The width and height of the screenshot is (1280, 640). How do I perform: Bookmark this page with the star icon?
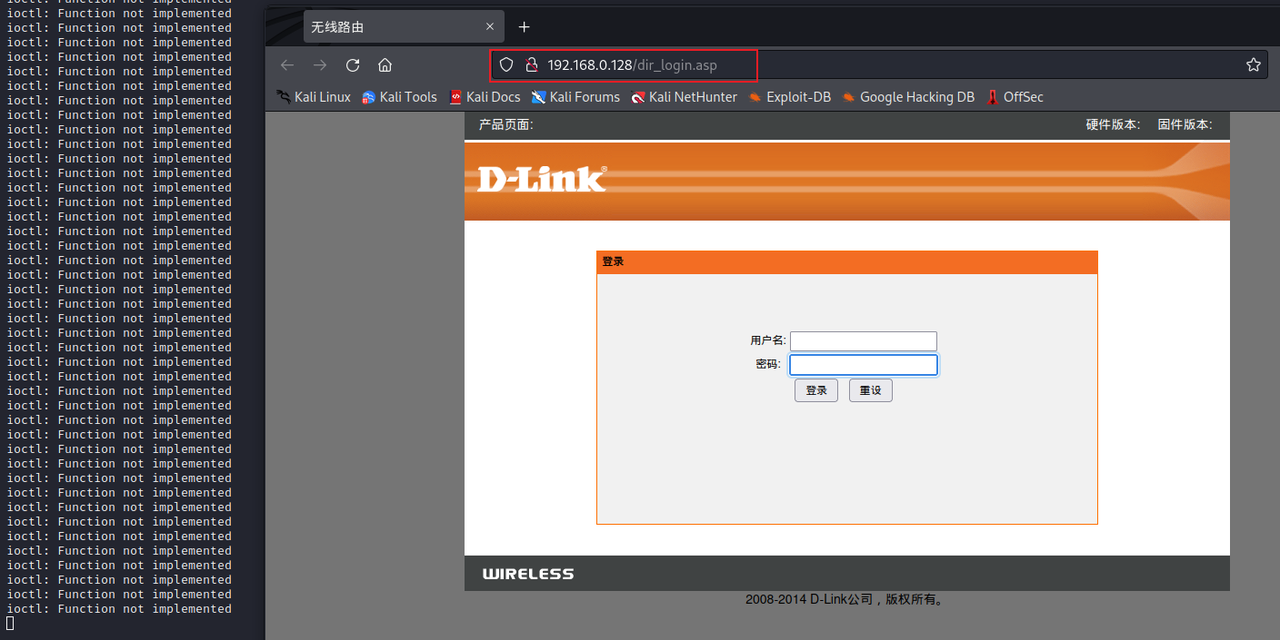1253,65
